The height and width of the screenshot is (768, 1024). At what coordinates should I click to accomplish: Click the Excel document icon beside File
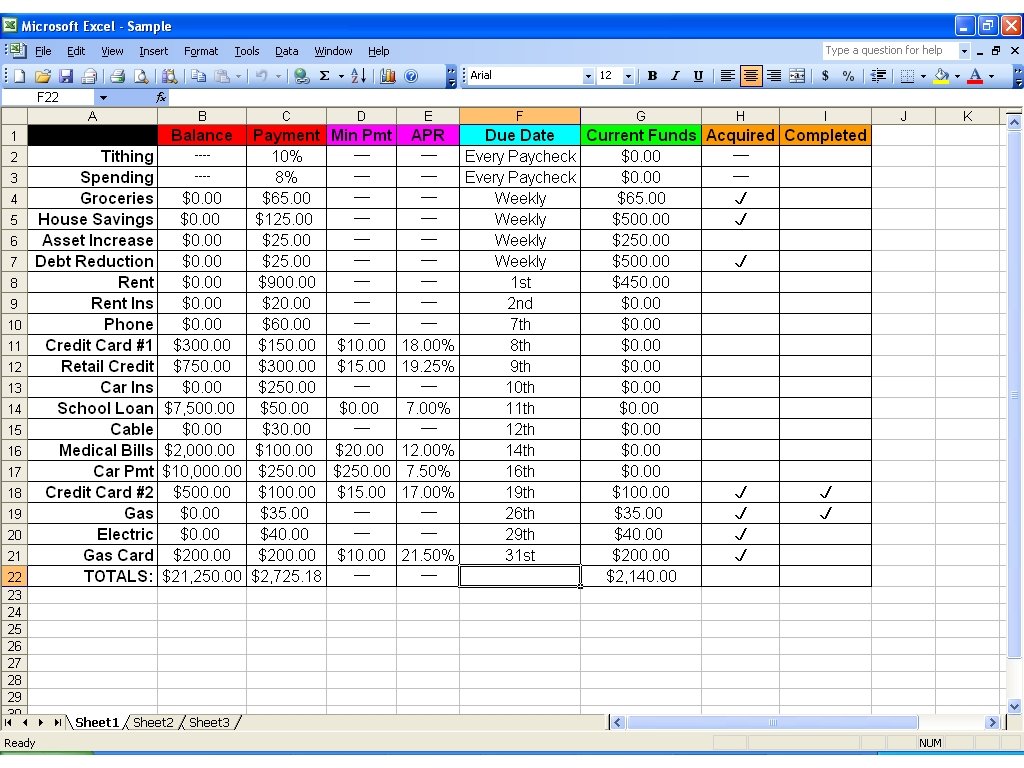tap(18, 50)
